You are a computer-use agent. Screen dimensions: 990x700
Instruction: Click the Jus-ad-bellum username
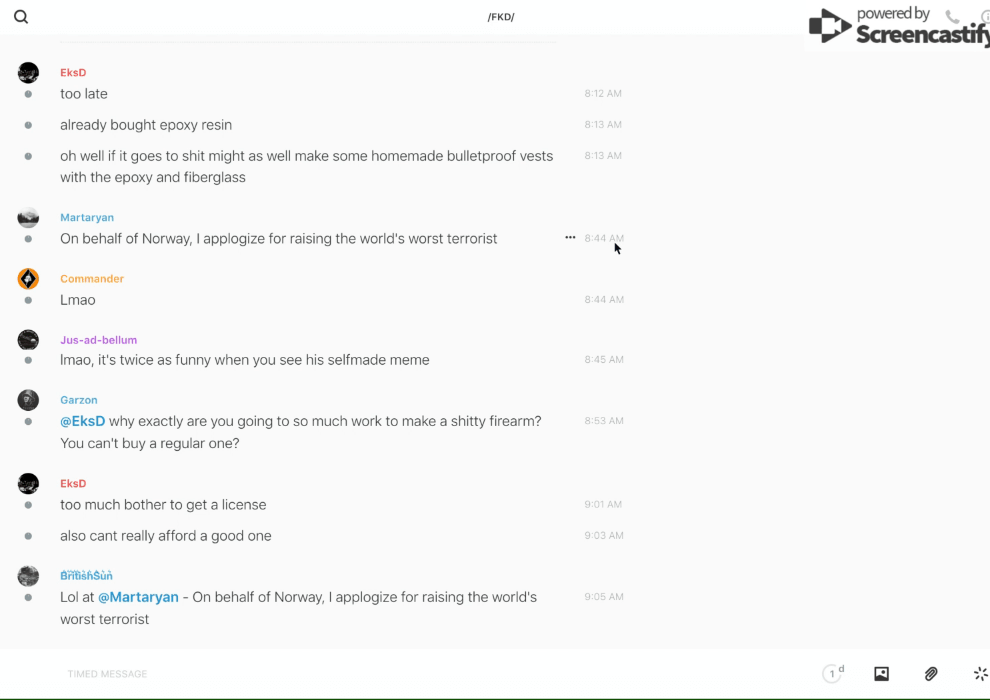click(x=98, y=340)
